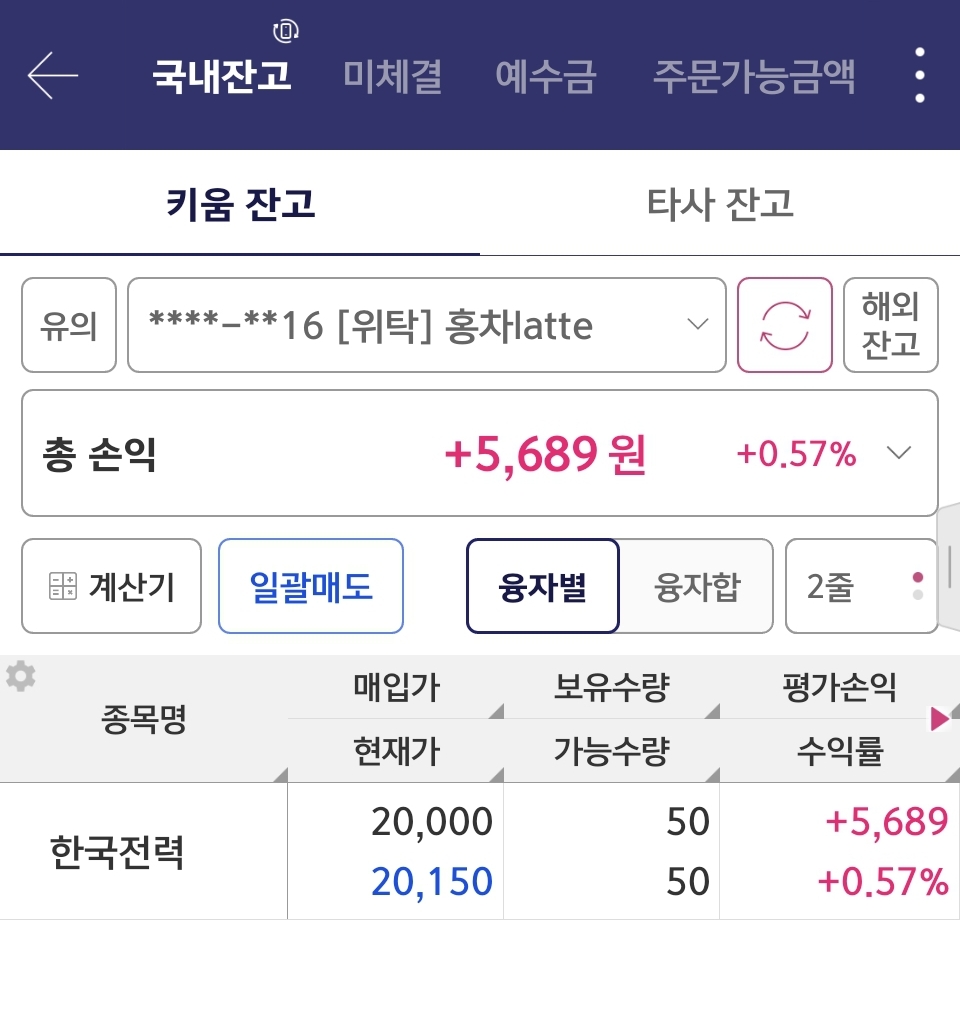Image resolution: width=960 pixels, height=1021 pixels.
Task: Select the 한국전력 stock row
Action: pos(117,852)
